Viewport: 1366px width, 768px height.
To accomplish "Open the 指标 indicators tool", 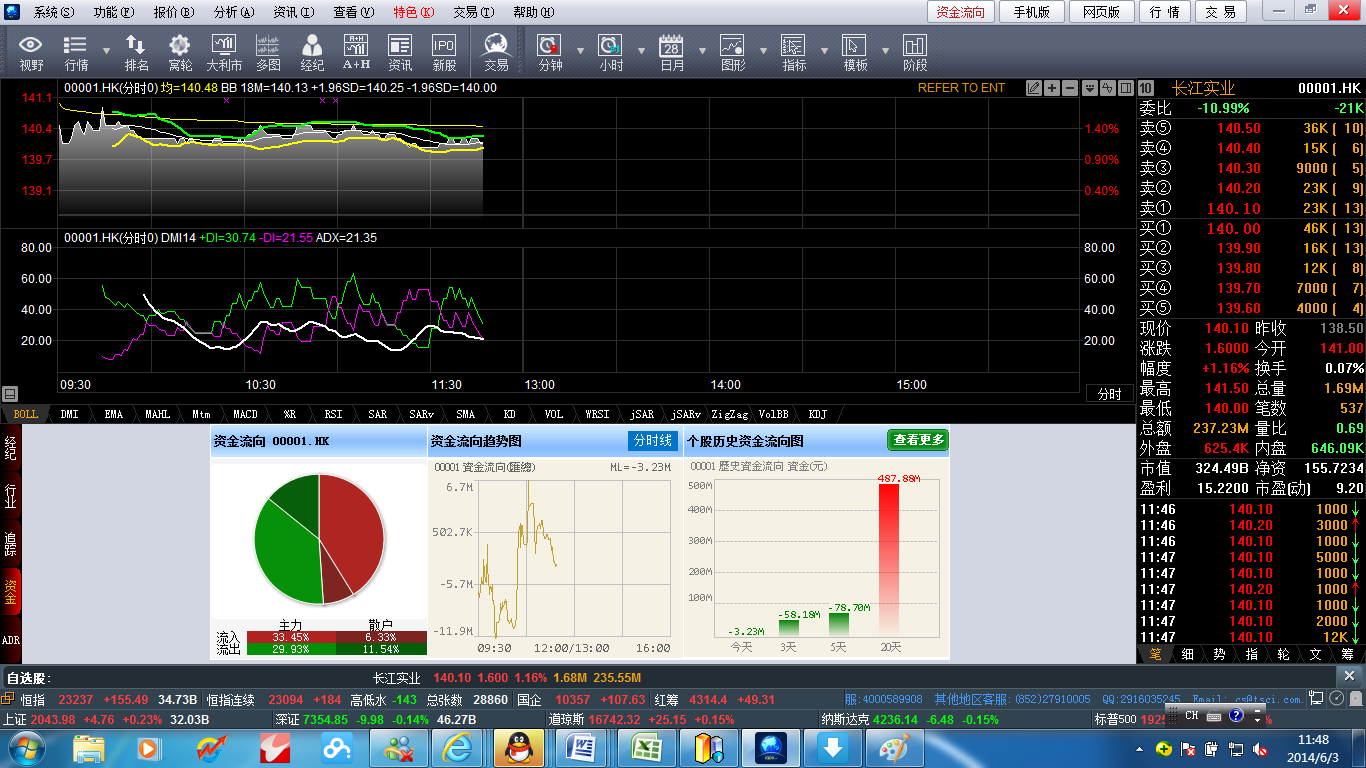I will point(794,52).
